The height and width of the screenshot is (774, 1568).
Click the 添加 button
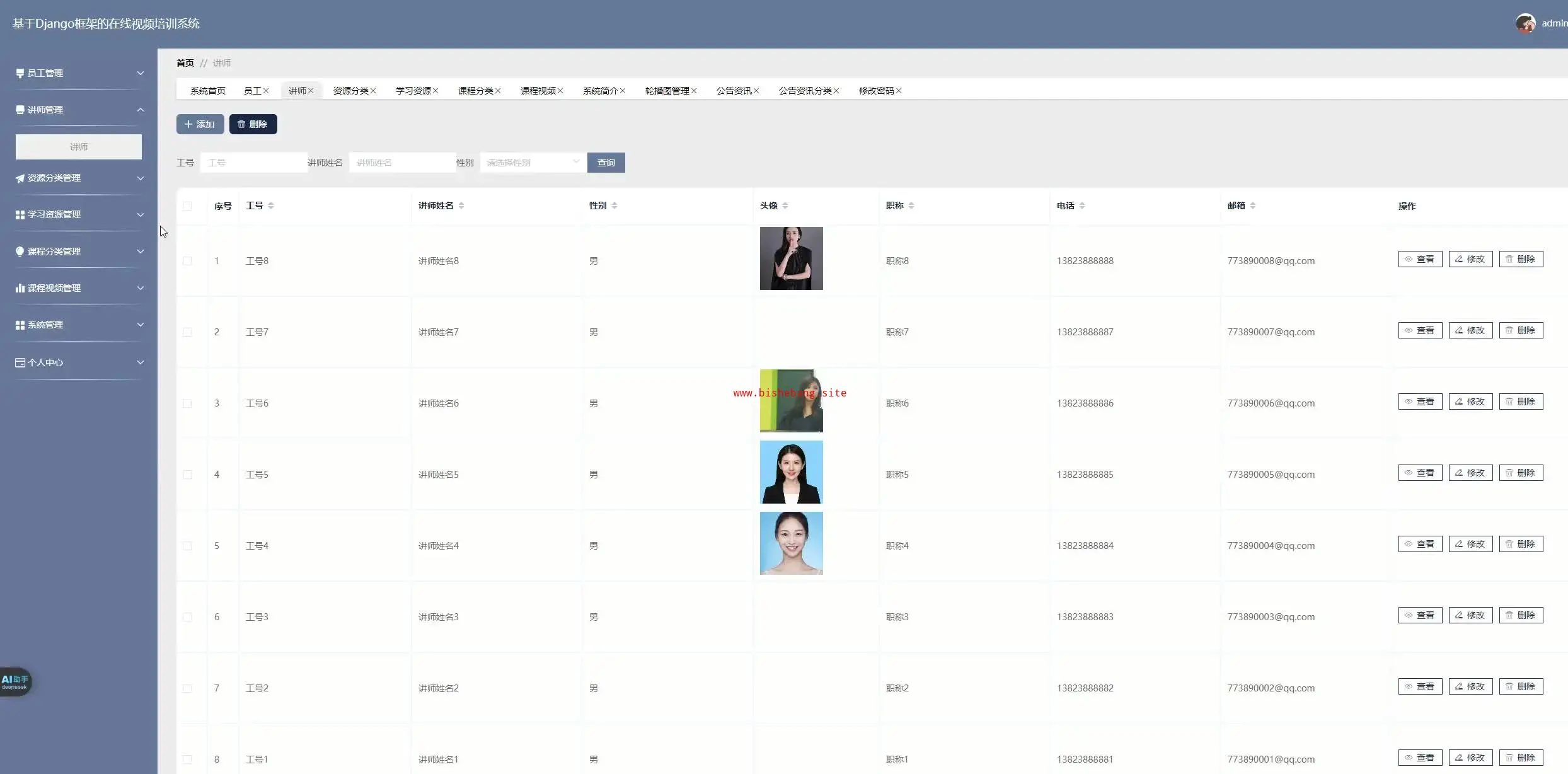point(200,124)
